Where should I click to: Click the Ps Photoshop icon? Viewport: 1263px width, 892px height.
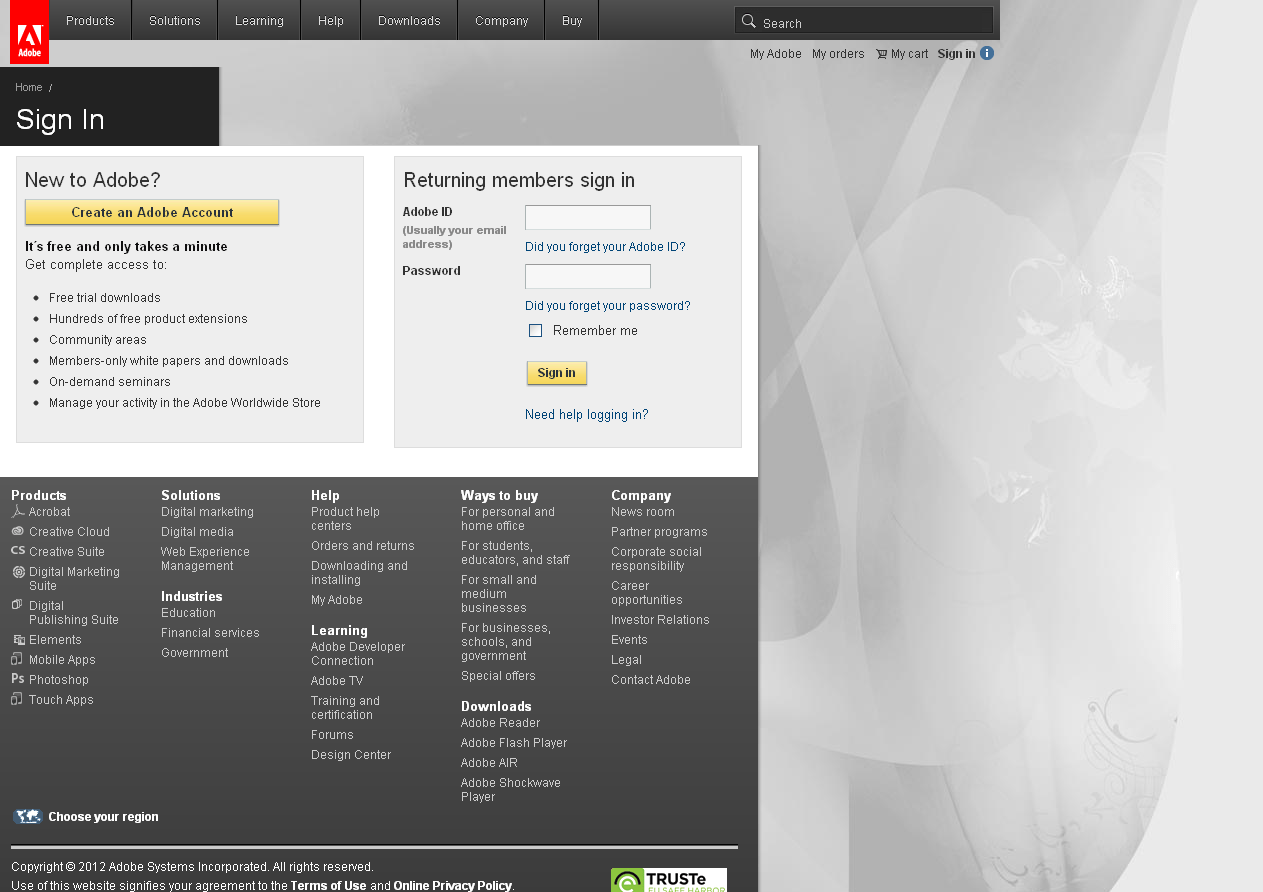coord(17,679)
